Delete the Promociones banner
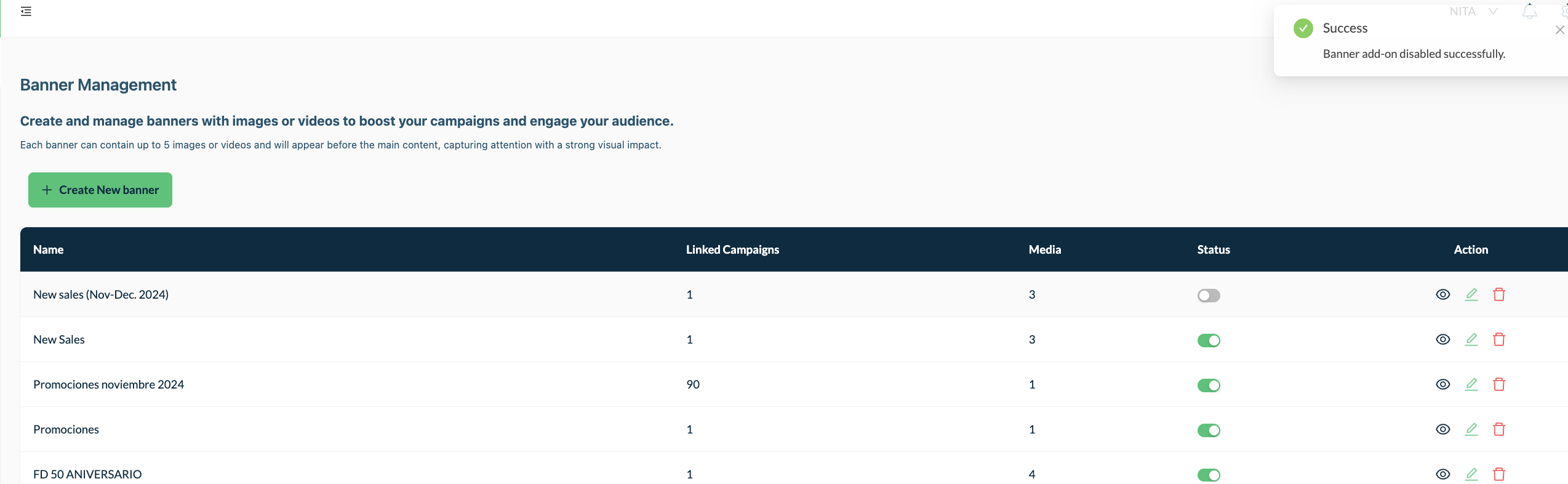The width and height of the screenshot is (1568, 484). point(1499,429)
